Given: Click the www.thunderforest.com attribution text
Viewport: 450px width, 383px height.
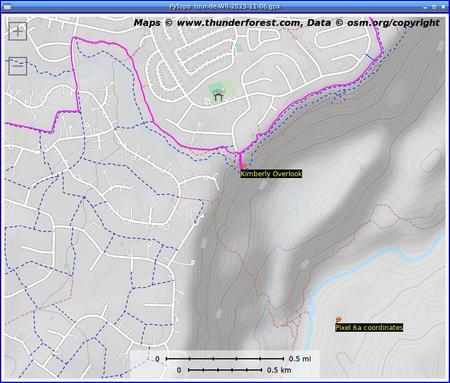Looking at the screenshot, I should 238,23.
